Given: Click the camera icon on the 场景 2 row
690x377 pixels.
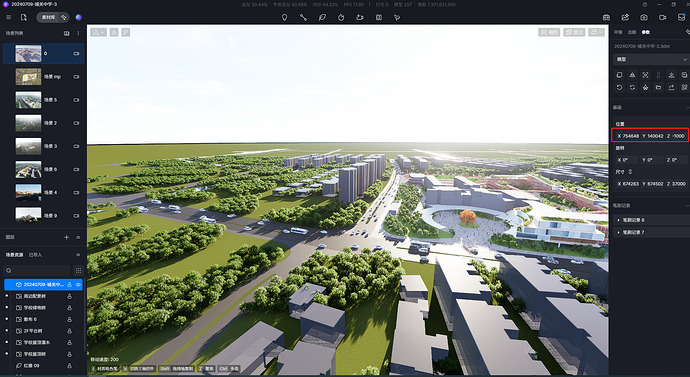Looking at the screenshot, I should (x=76, y=123).
